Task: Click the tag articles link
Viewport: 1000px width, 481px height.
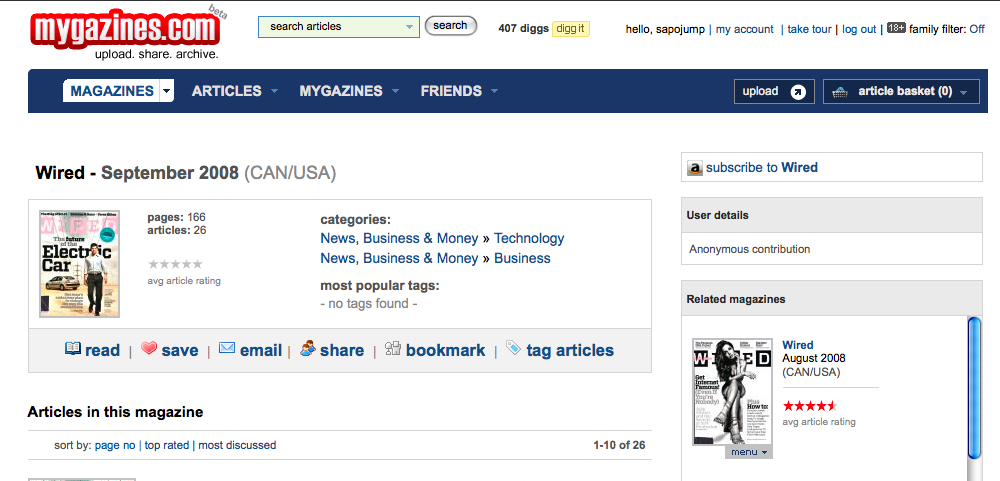Action: point(570,350)
